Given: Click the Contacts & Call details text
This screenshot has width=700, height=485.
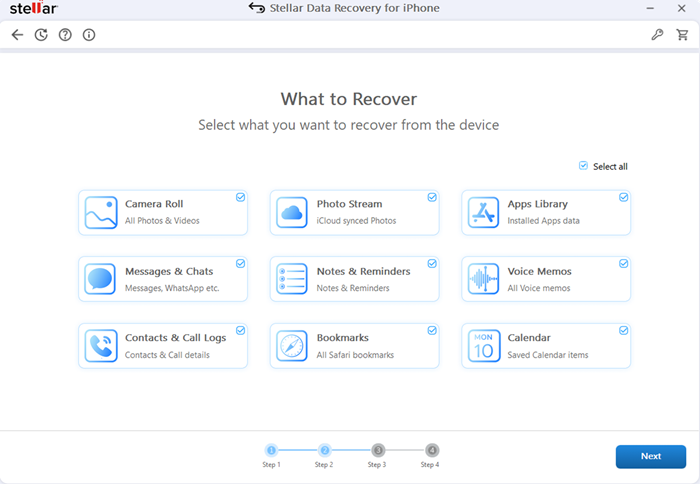Looking at the screenshot, I should [x=167, y=355].
